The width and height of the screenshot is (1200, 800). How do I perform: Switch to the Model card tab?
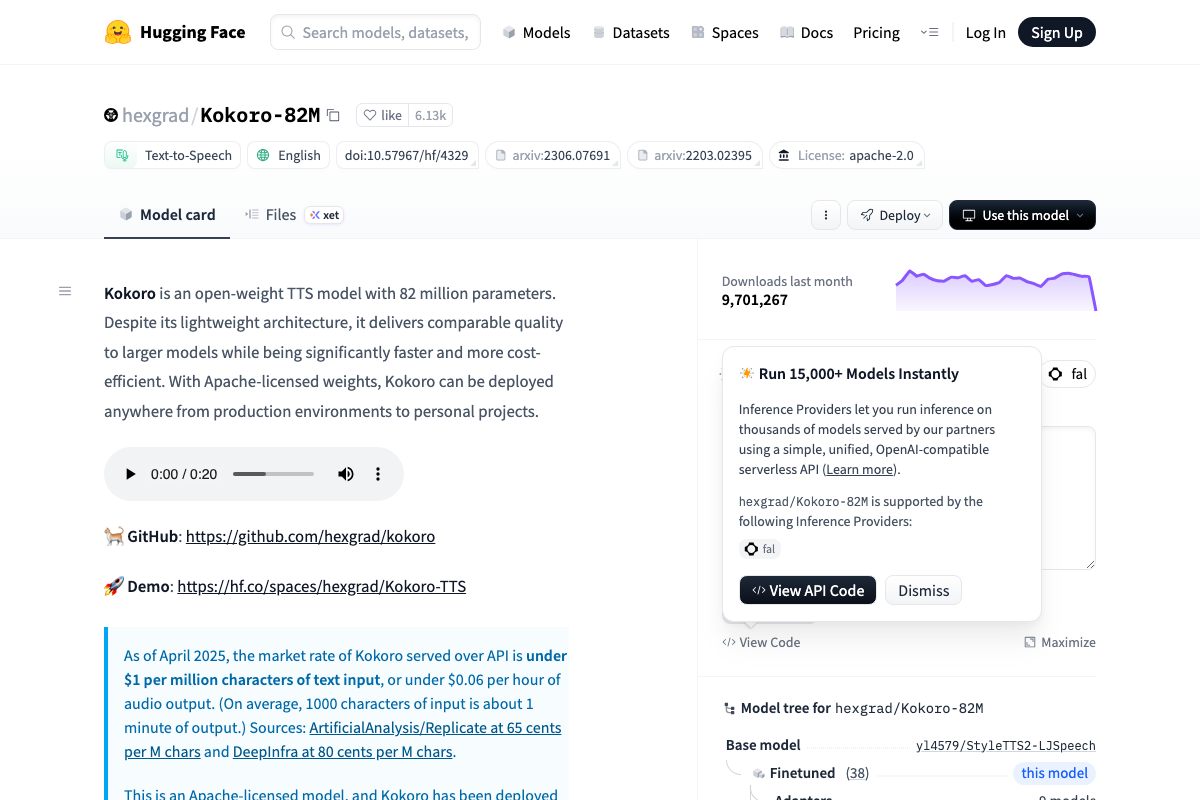pyautogui.click(x=167, y=215)
